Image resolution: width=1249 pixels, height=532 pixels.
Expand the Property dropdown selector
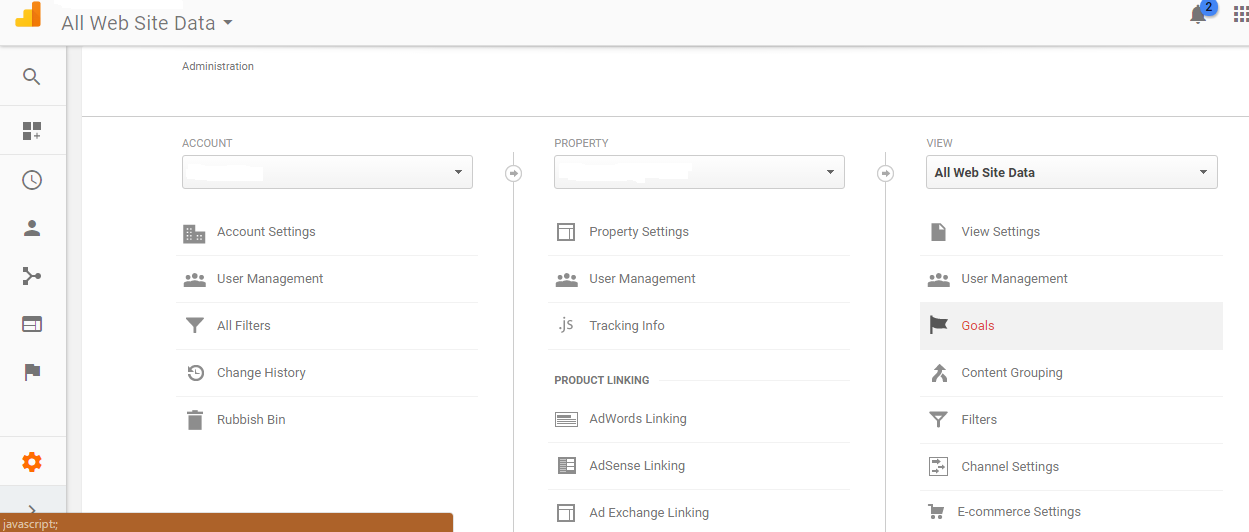(x=699, y=172)
